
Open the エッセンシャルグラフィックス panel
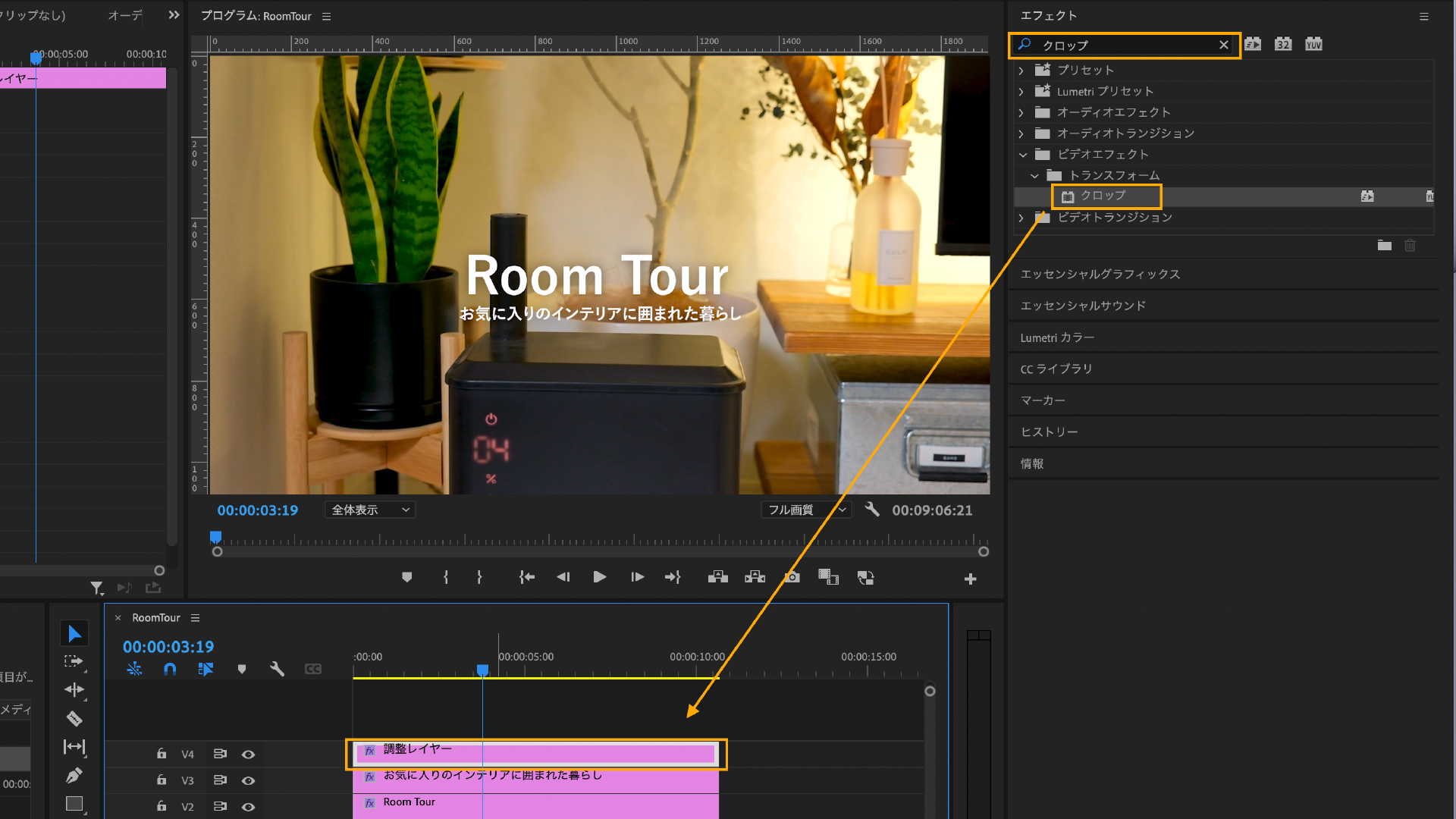[1100, 274]
